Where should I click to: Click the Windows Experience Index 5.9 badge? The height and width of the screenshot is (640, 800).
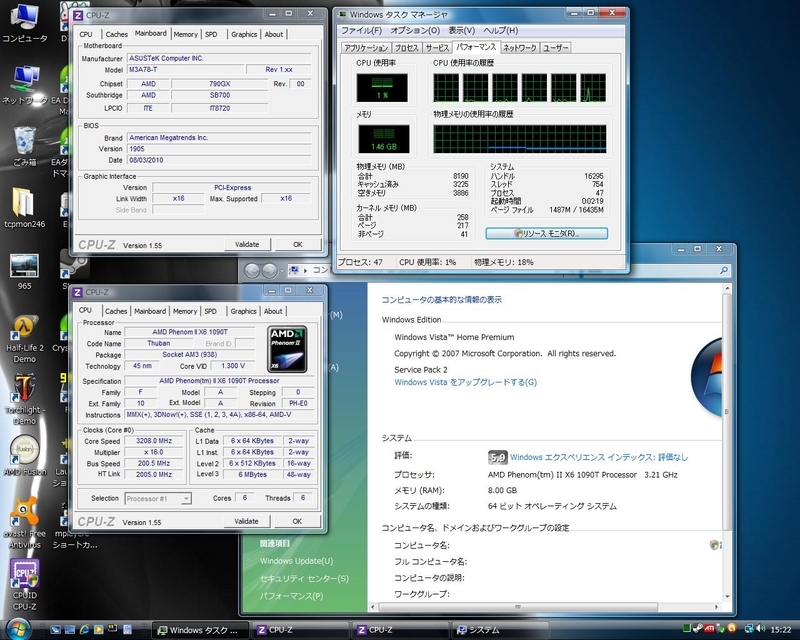pyautogui.click(x=497, y=458)
